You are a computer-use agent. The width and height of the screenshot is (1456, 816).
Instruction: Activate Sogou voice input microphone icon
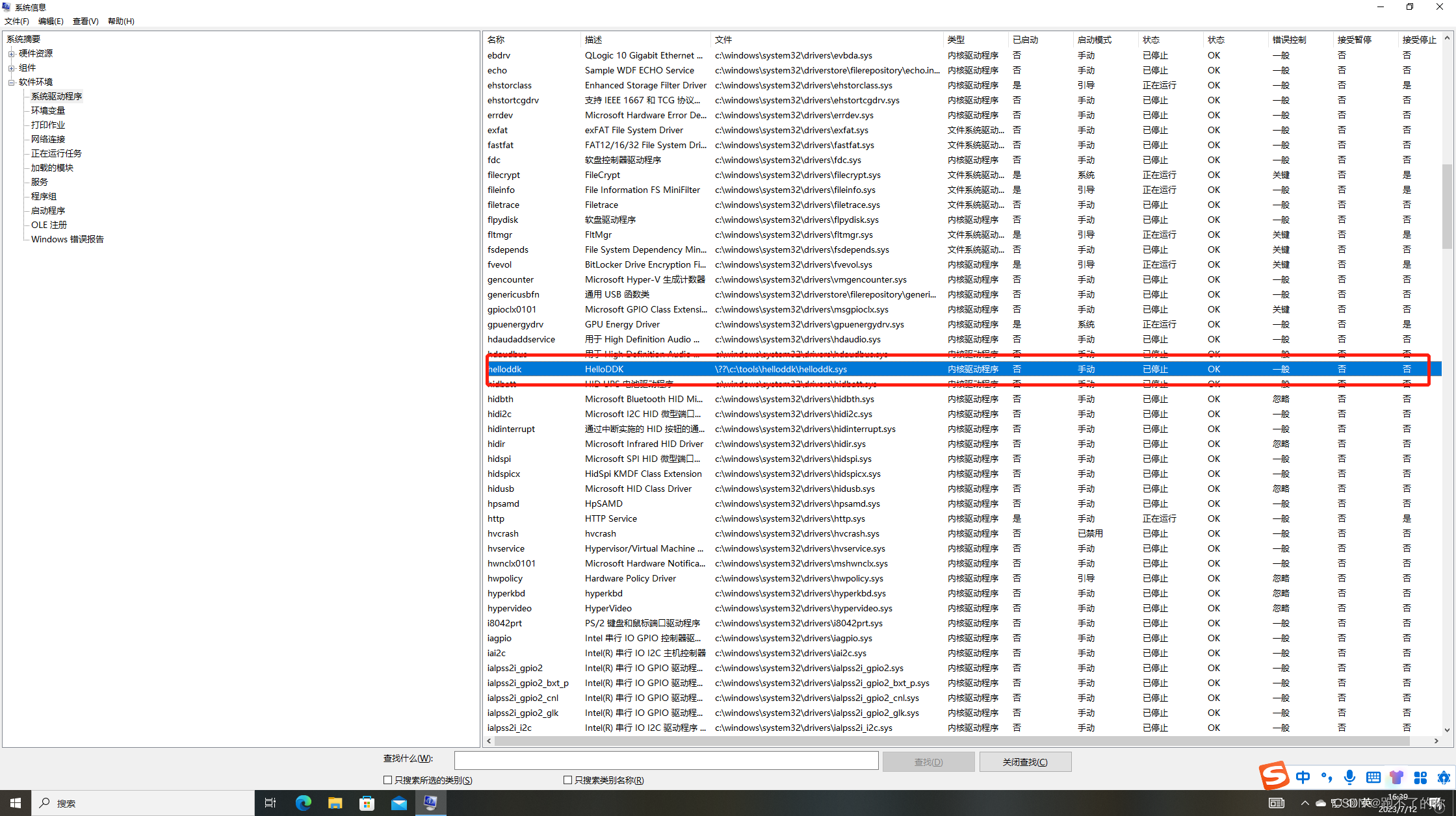pyautogui.click(x=1350, y=778)
